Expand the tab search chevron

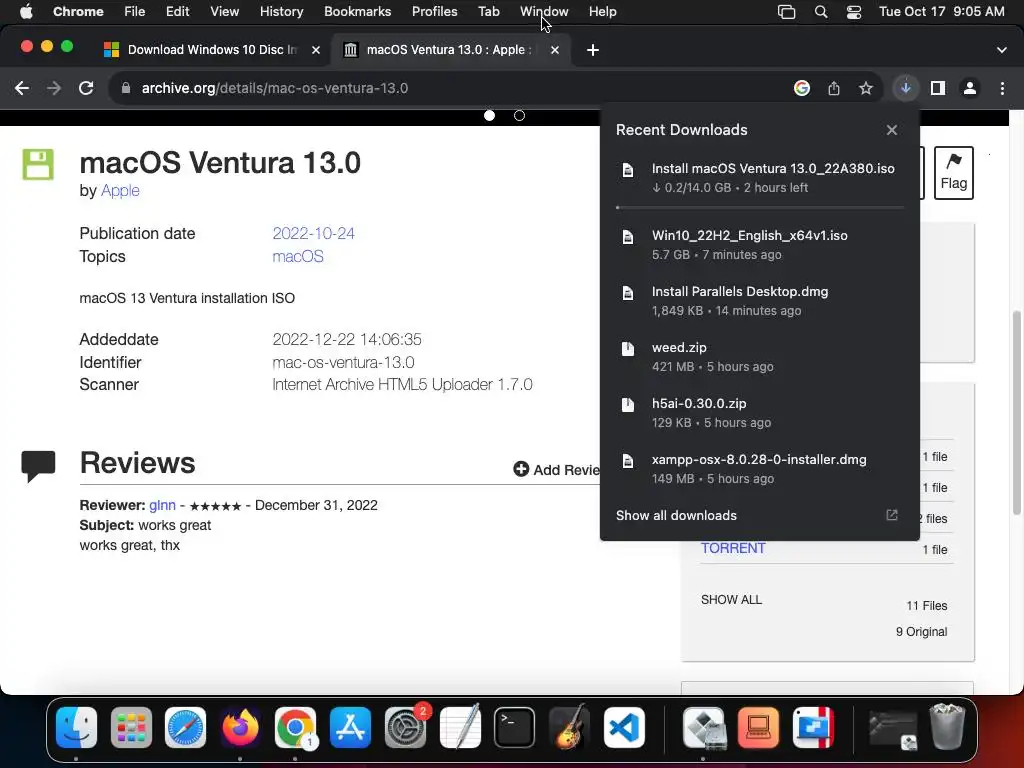pyautogui.click(x=1002, y=50)
